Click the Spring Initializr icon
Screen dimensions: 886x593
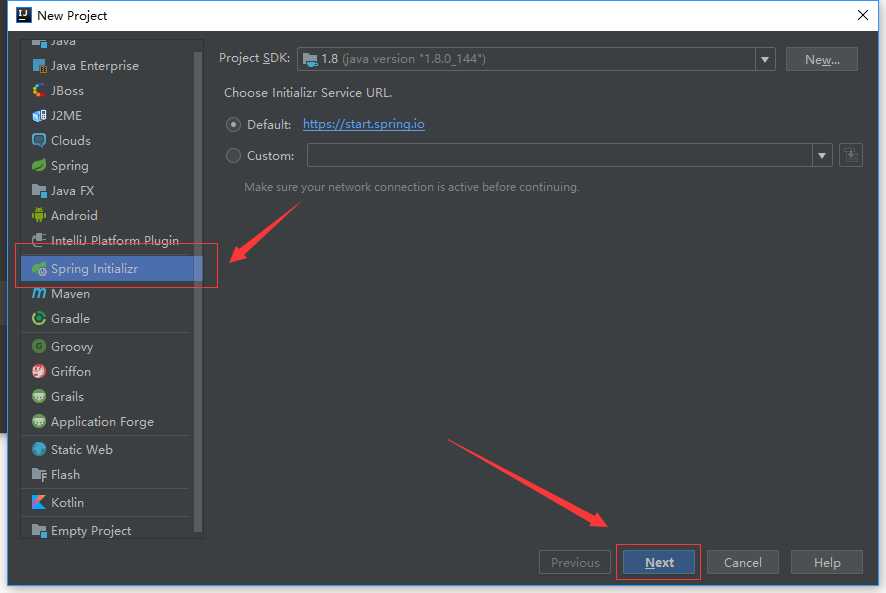[39, 269]
